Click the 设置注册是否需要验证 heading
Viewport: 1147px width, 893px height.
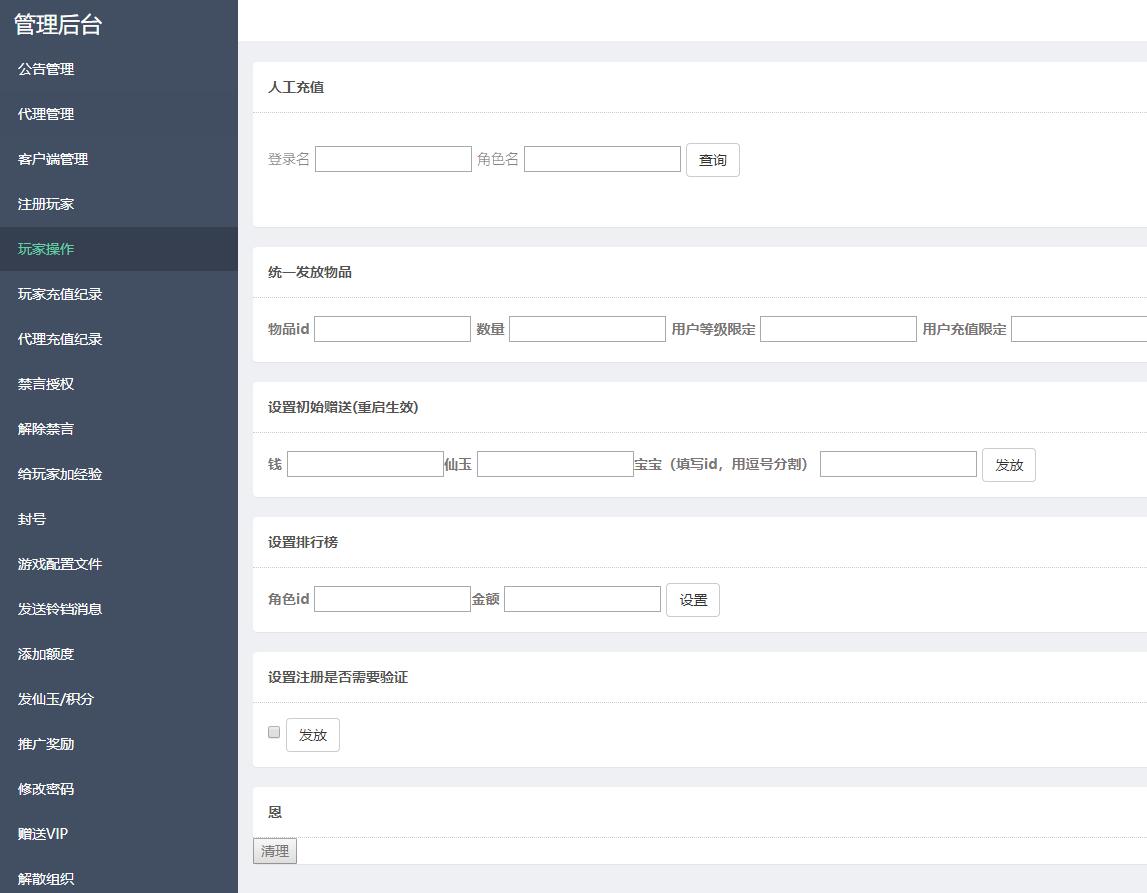pos(338,677)
